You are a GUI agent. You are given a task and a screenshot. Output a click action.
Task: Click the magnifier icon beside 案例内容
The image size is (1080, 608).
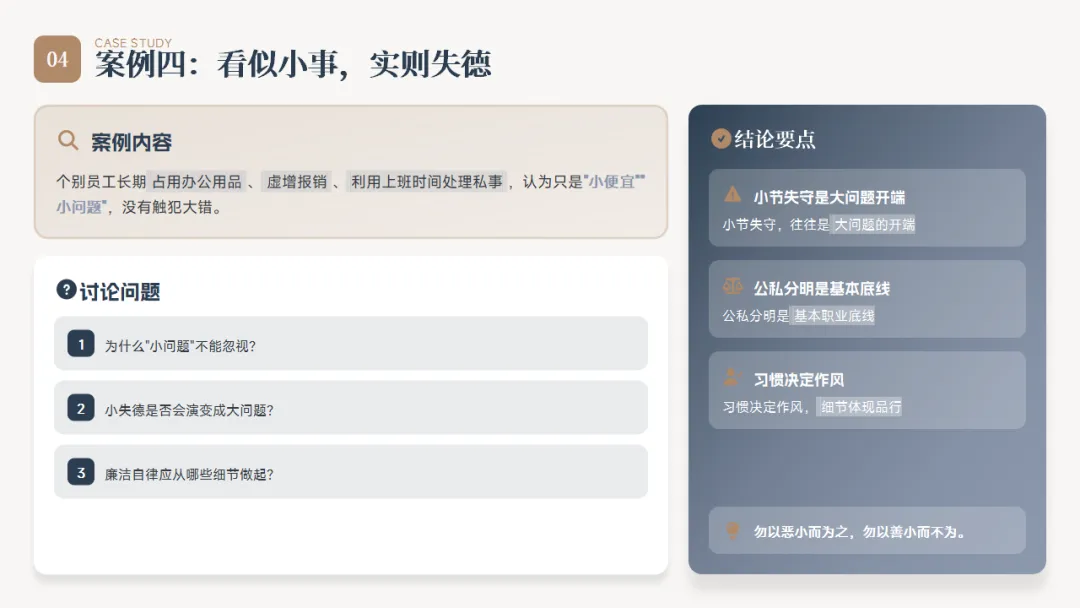pyautogui.click(x=68, y=140)
